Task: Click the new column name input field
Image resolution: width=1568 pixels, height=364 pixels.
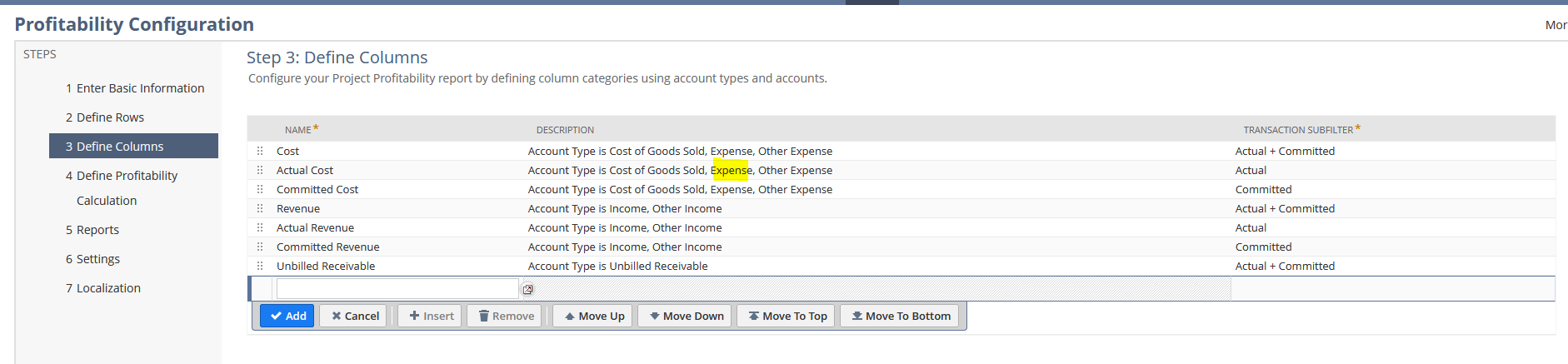Action: (397, 289)
